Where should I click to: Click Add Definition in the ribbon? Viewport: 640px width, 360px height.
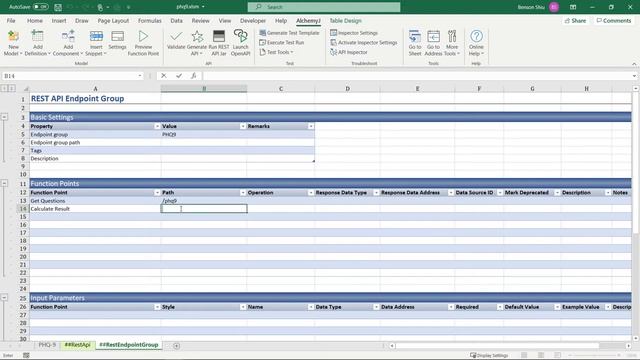pyautogui.click(x=37, y=43)
